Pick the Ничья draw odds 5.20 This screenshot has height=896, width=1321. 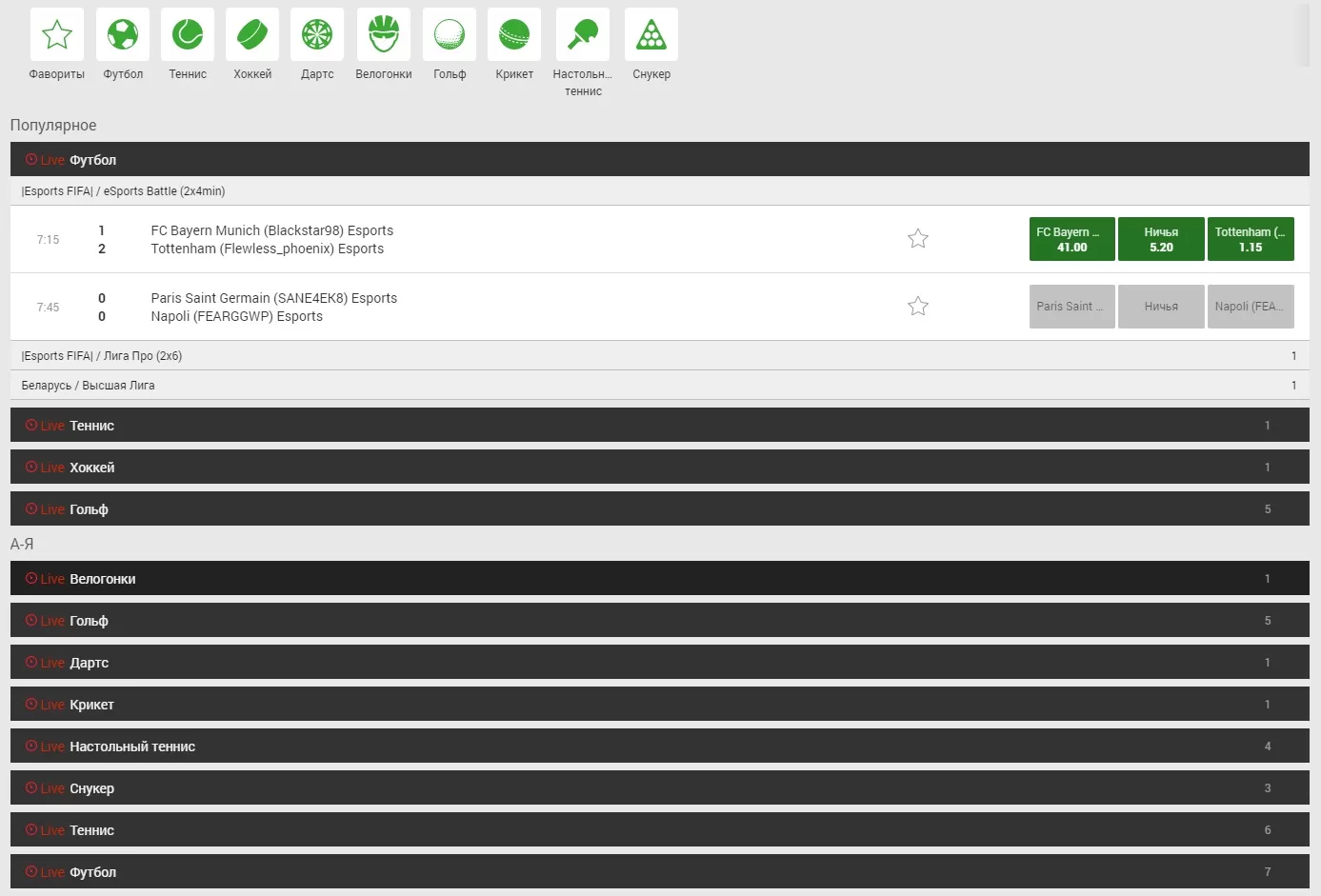pyautogui.click(x=1160, y=240)
